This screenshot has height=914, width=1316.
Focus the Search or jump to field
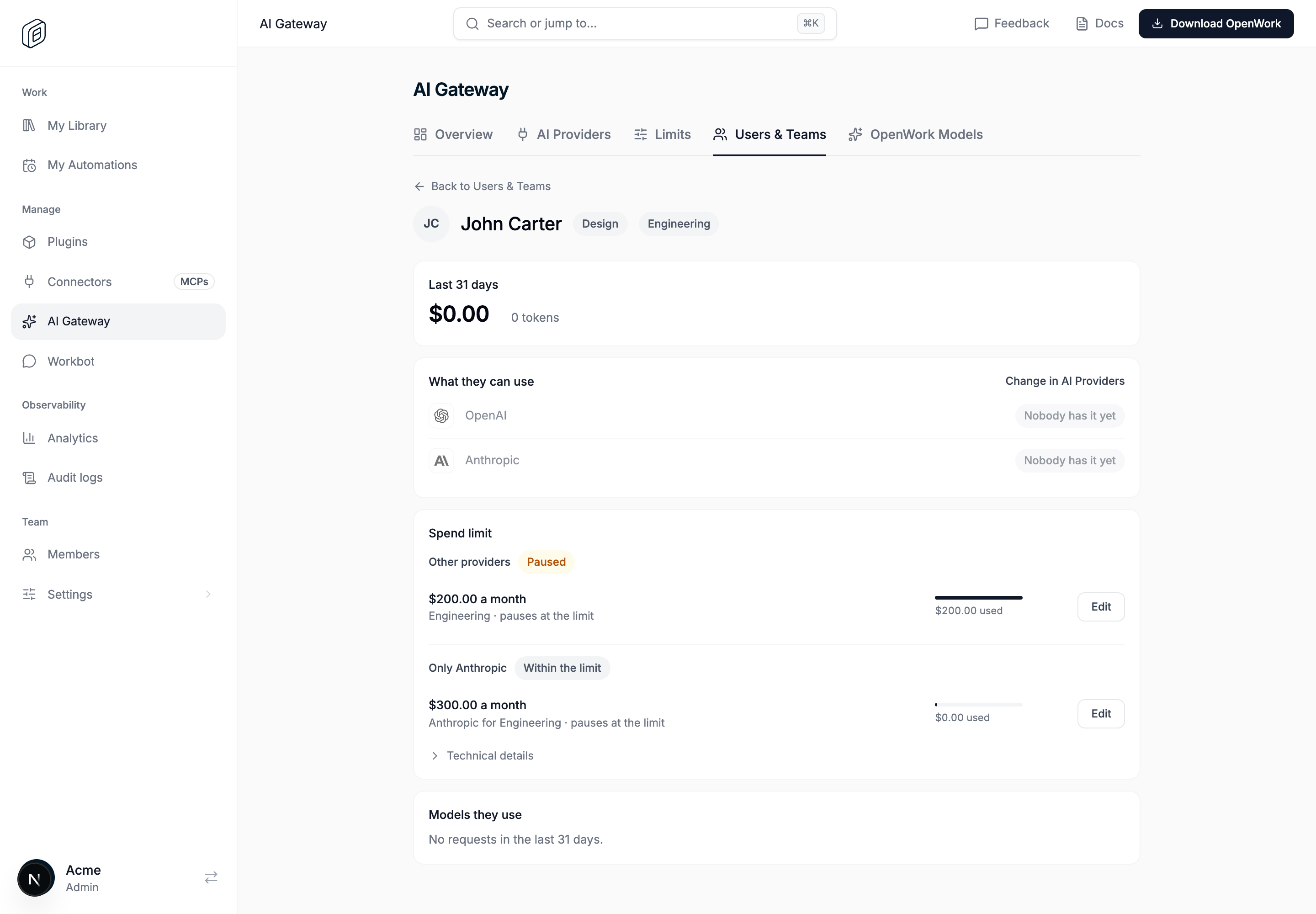point(645,23)
